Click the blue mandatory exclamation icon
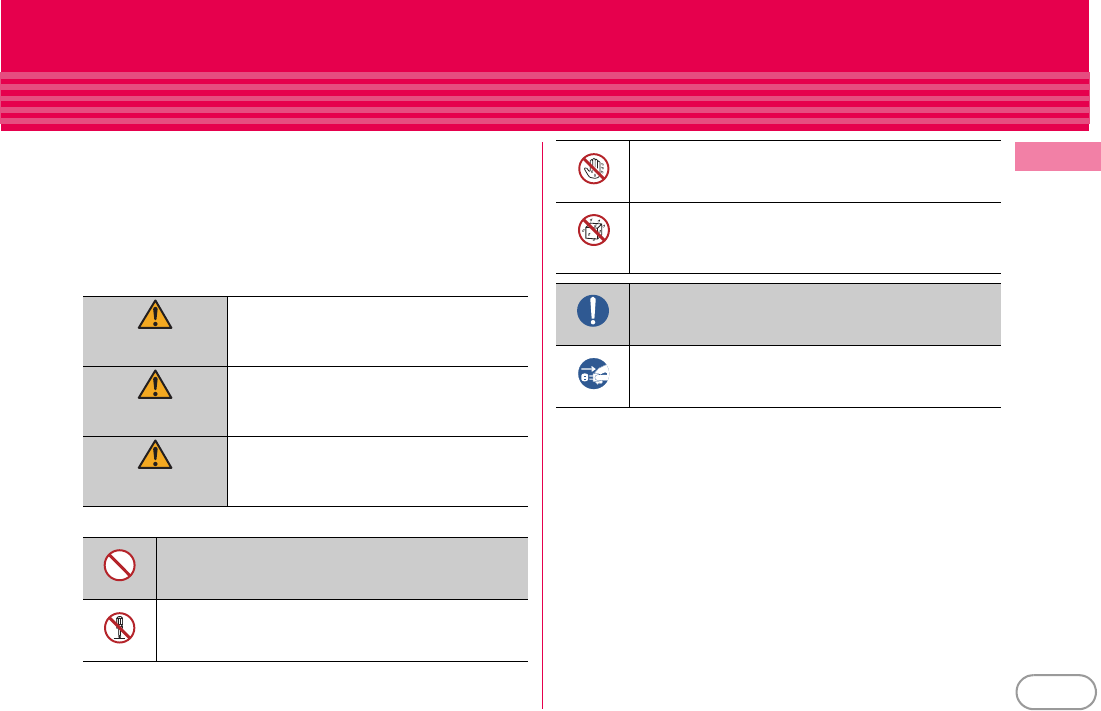The image size is (1101, 711). click(x=593, y=311)
